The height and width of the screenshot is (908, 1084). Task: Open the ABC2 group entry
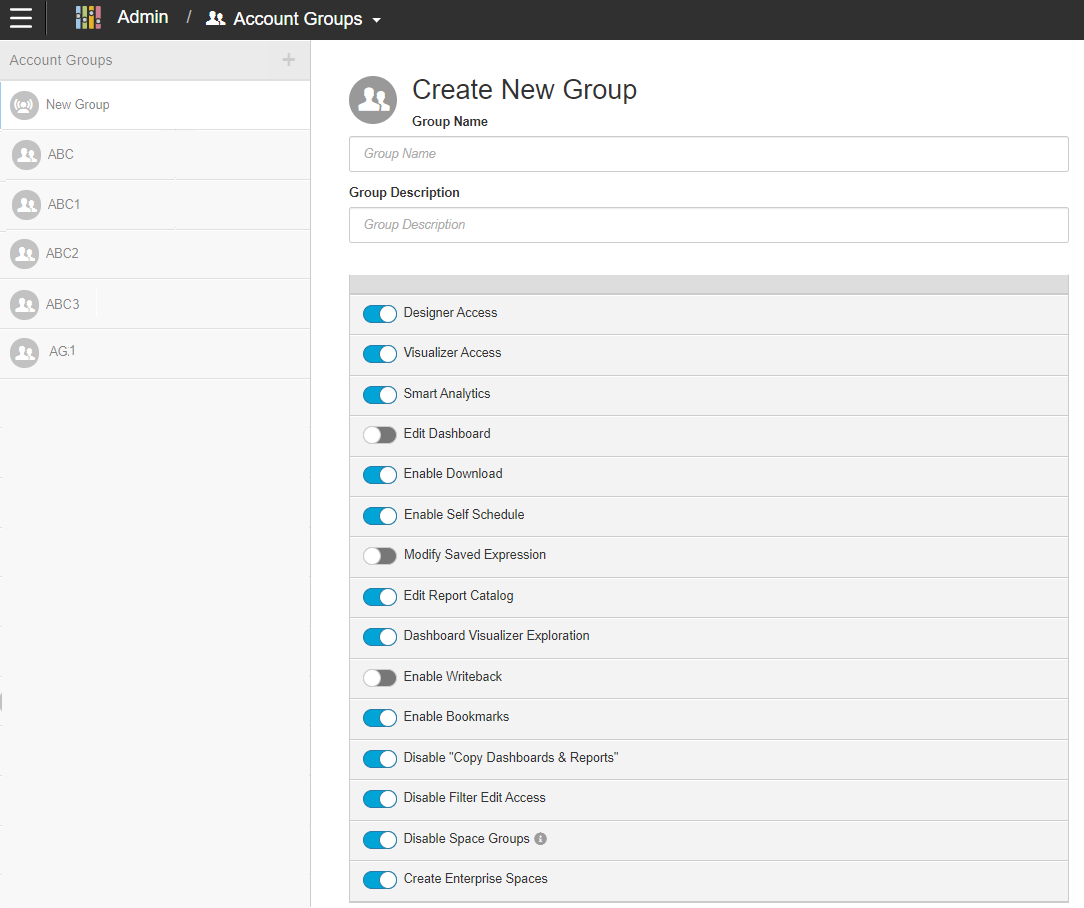point(62,254)
